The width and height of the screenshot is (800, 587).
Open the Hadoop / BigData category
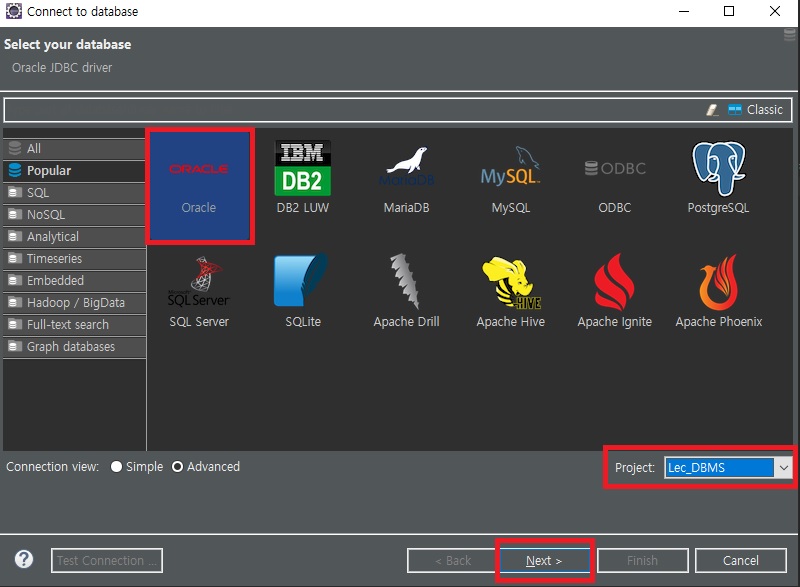[74, 302]
